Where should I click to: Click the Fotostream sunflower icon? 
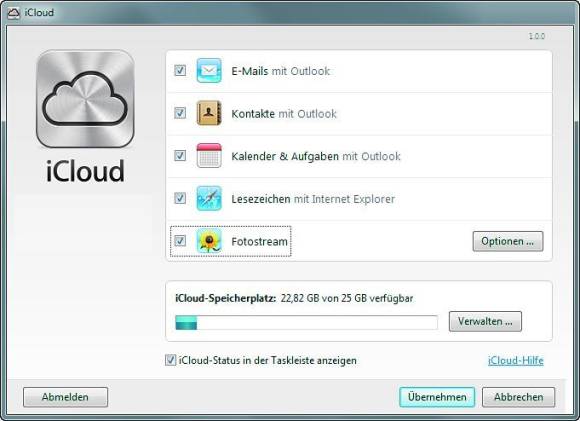(209, 241)
